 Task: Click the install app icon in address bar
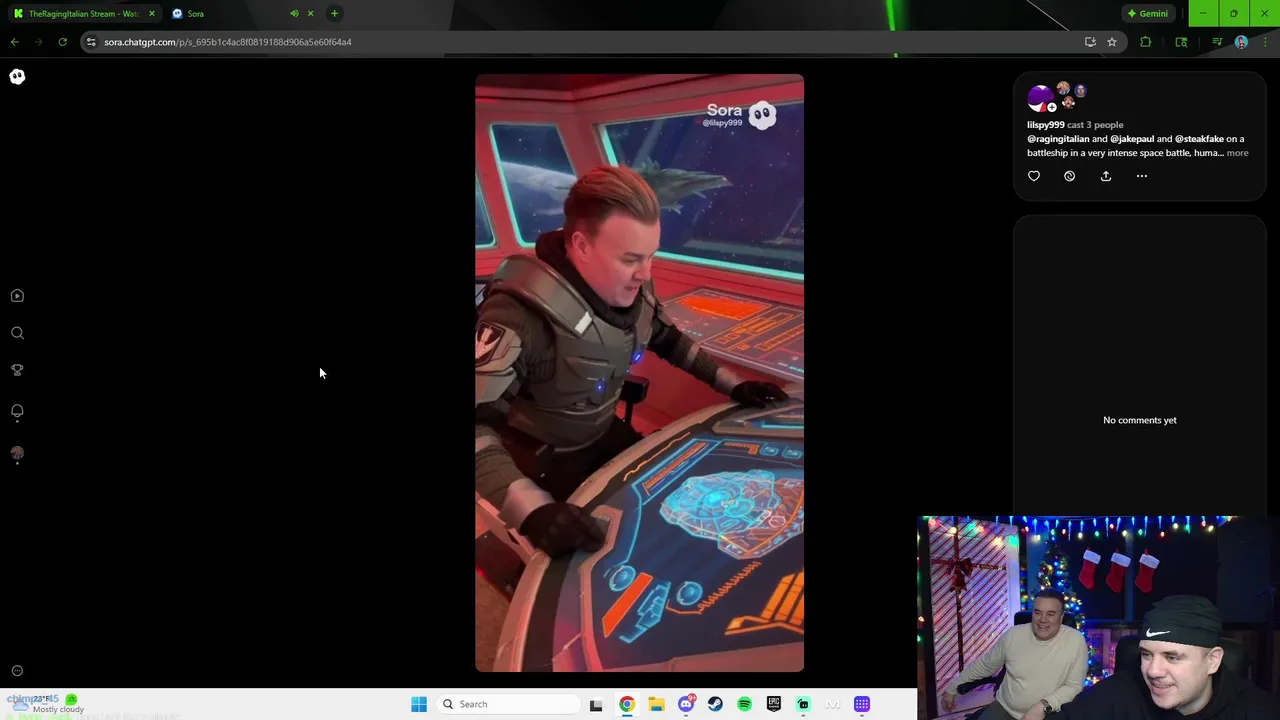click(x=1090, y=42)
